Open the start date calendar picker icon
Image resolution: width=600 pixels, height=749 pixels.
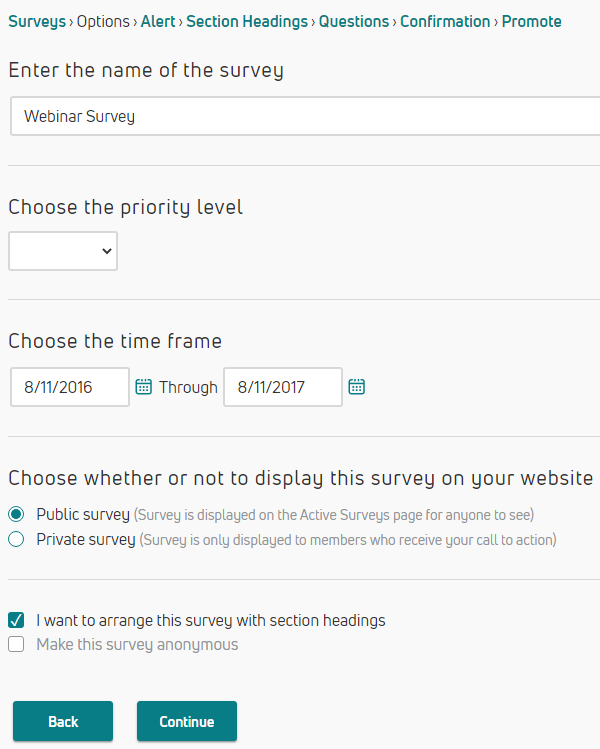[x=143, y=387]
